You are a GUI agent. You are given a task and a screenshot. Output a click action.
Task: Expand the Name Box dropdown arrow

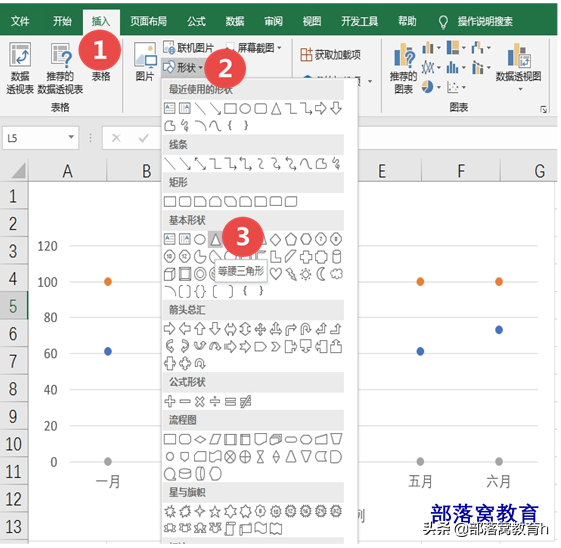click(x=71, y=137)
